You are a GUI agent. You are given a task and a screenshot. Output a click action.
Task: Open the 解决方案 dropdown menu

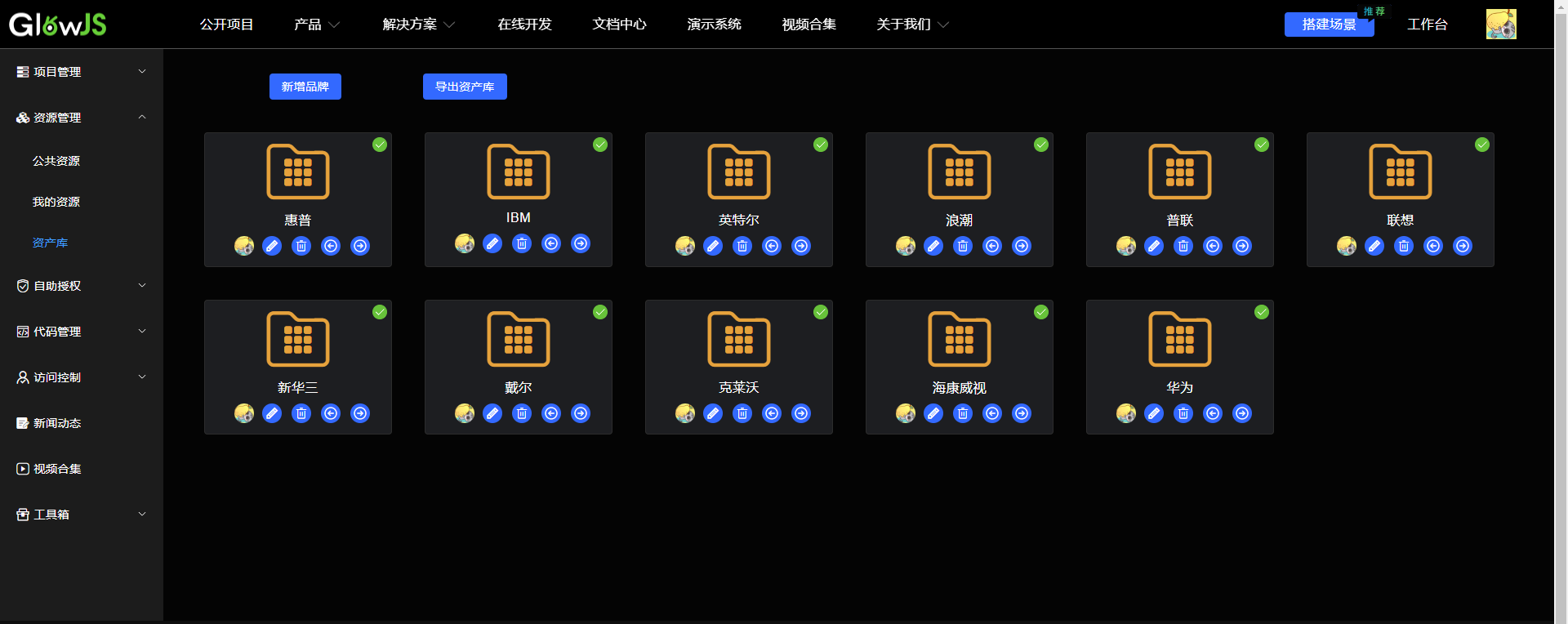pos(419,25)
